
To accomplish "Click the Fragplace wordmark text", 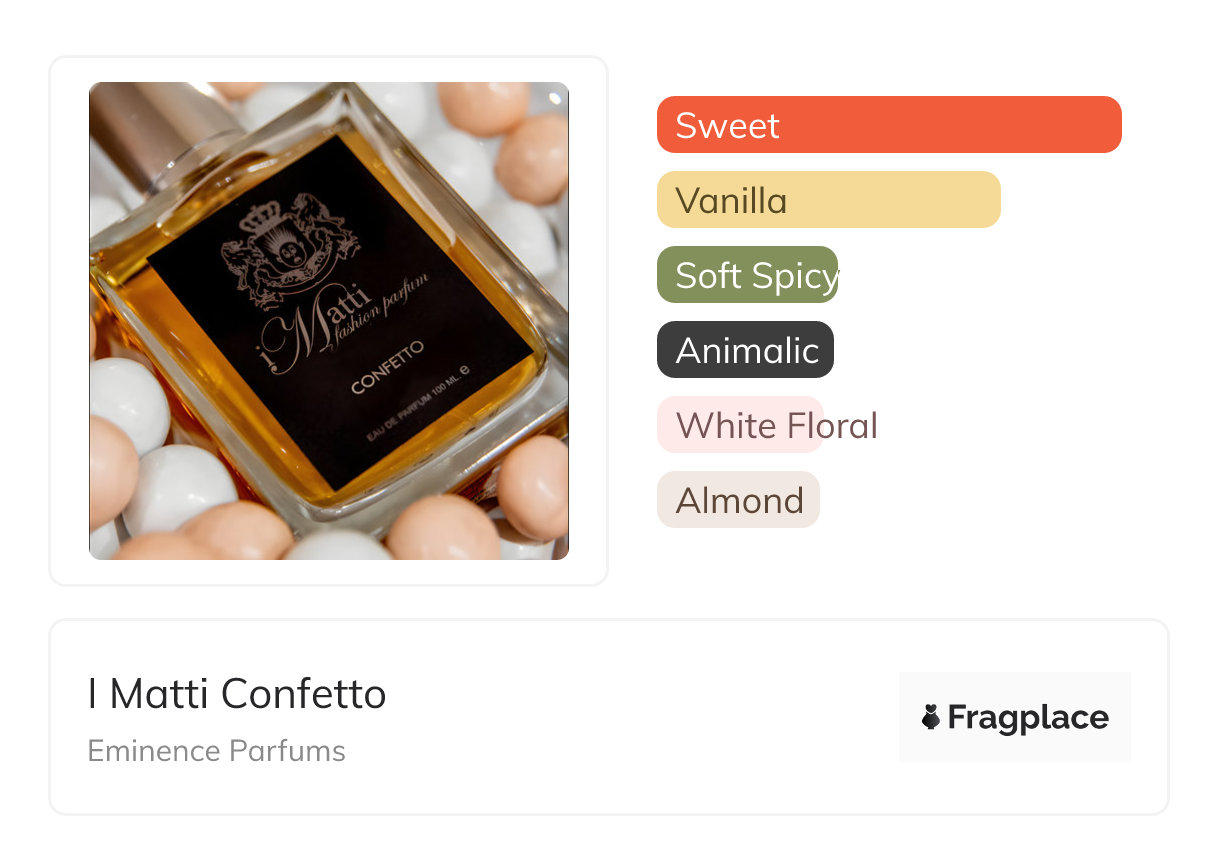I will click(x=1028, y=717).
